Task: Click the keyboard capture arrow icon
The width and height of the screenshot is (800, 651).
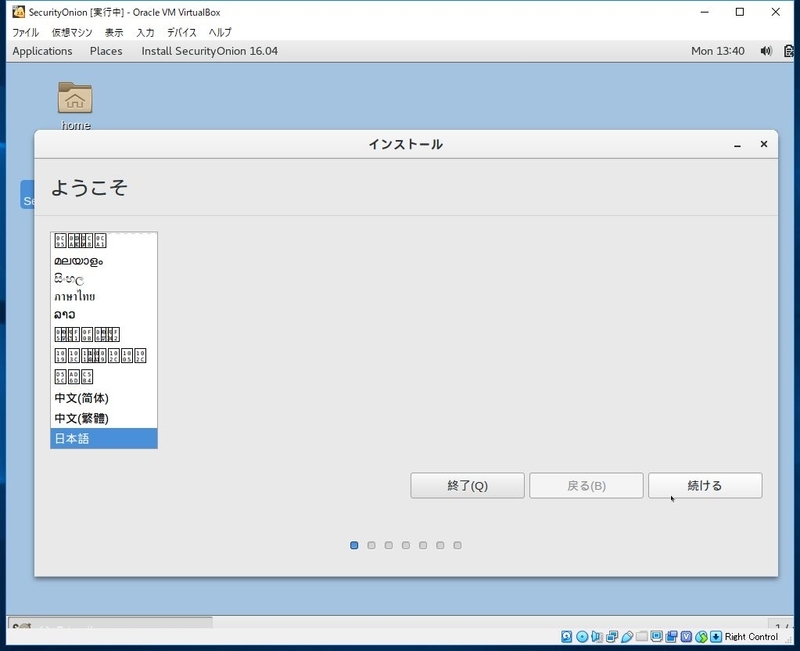Action: tap(716, 637)
